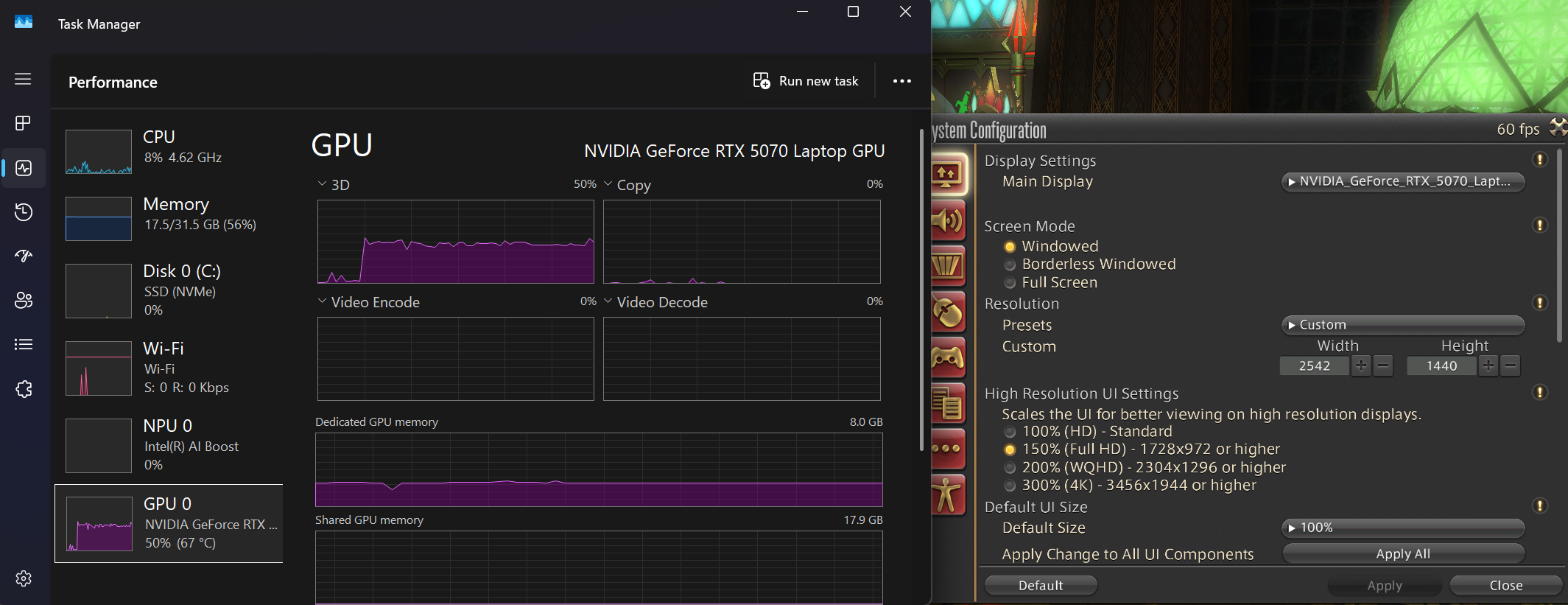Image resolution: width=1568 pixels, height=605 pixels.
Task: Open Startup apps icon in Task Manager
Action: 24,256
